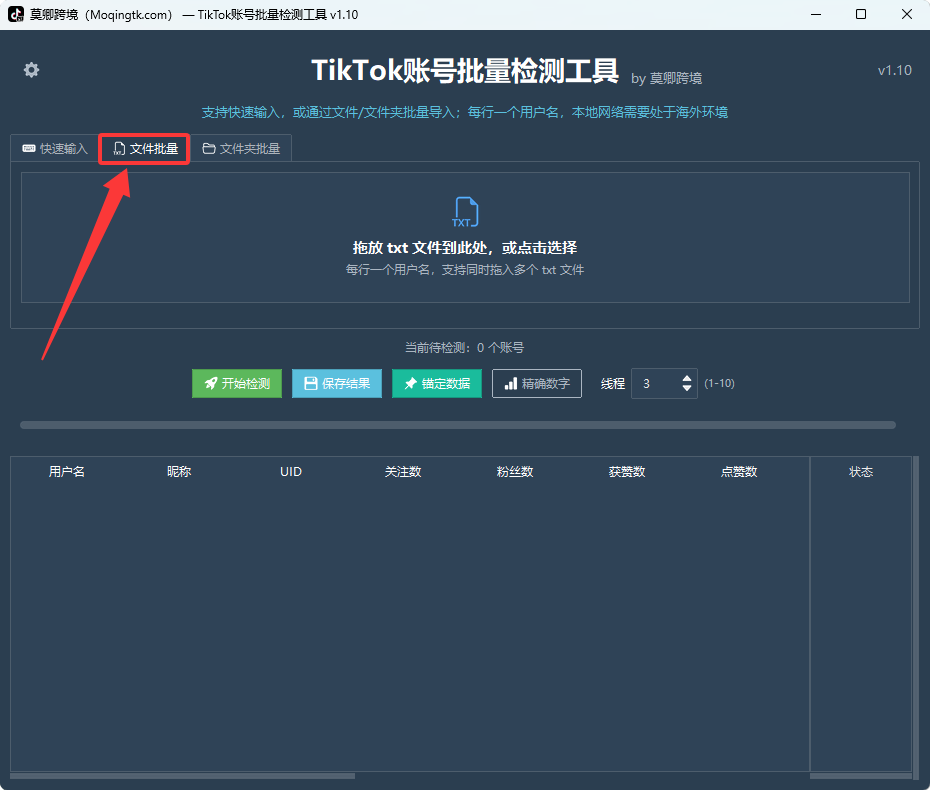This screenshot has height=790, width=930.
Task: Click the v1.10 version label
Action: (x=894, y=71)
